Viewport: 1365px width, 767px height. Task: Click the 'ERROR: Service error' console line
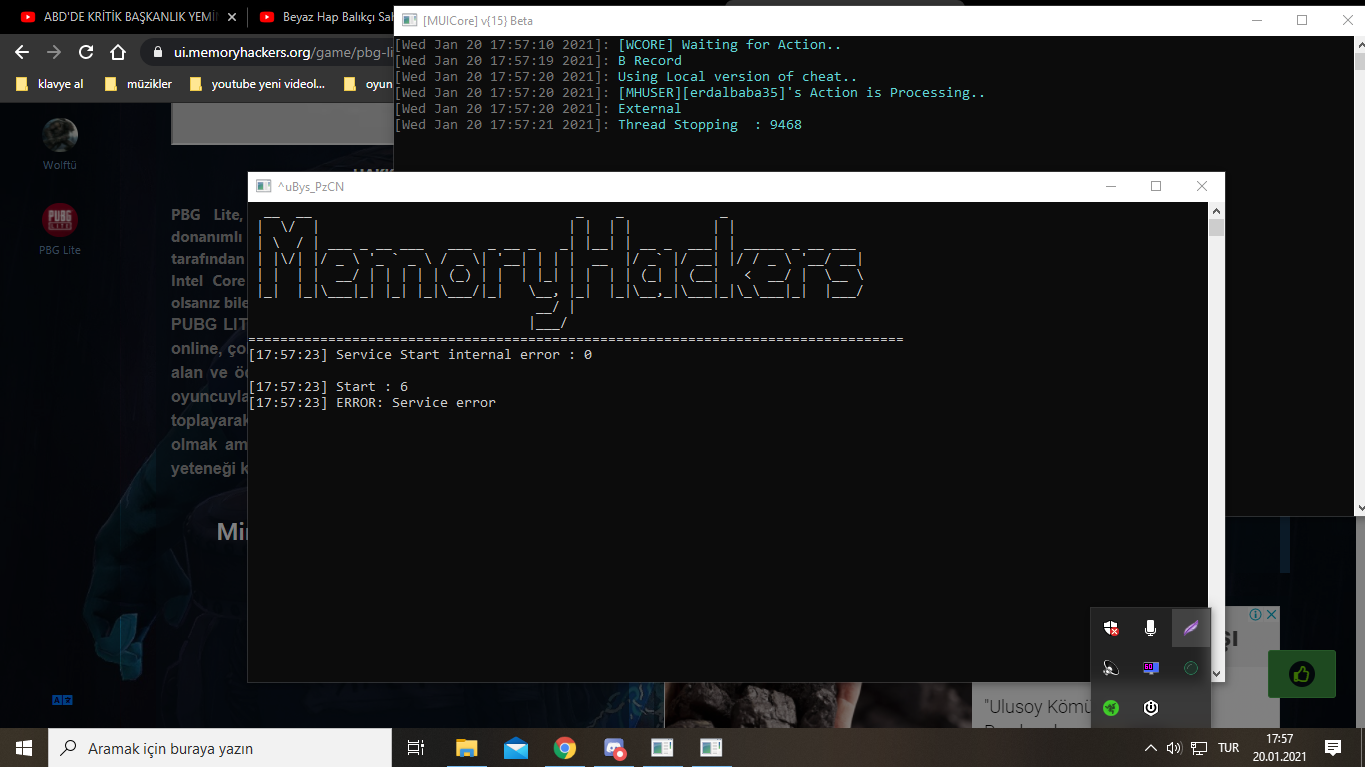(416, 403)
